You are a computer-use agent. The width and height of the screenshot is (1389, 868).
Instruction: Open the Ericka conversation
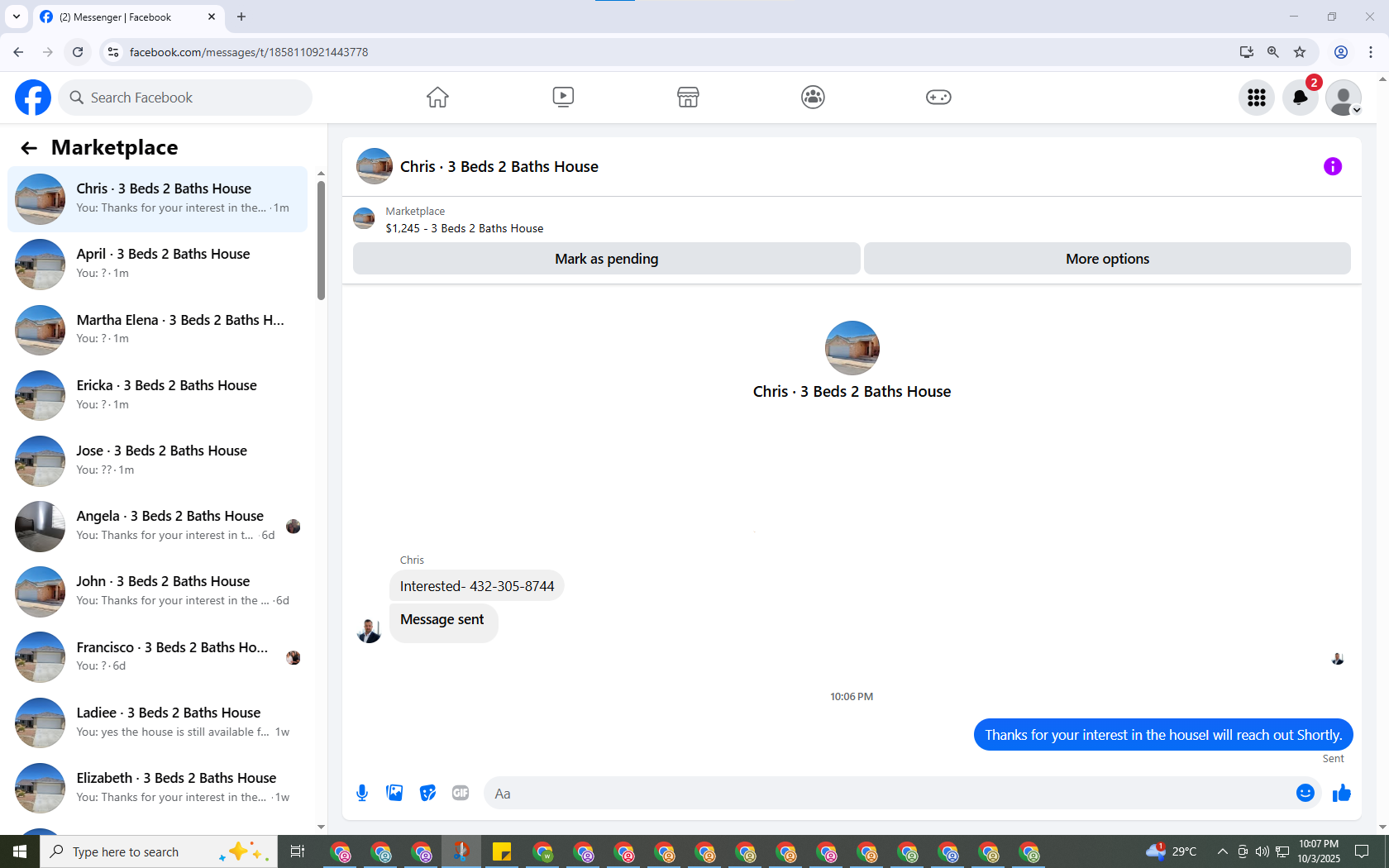[157, 395]
